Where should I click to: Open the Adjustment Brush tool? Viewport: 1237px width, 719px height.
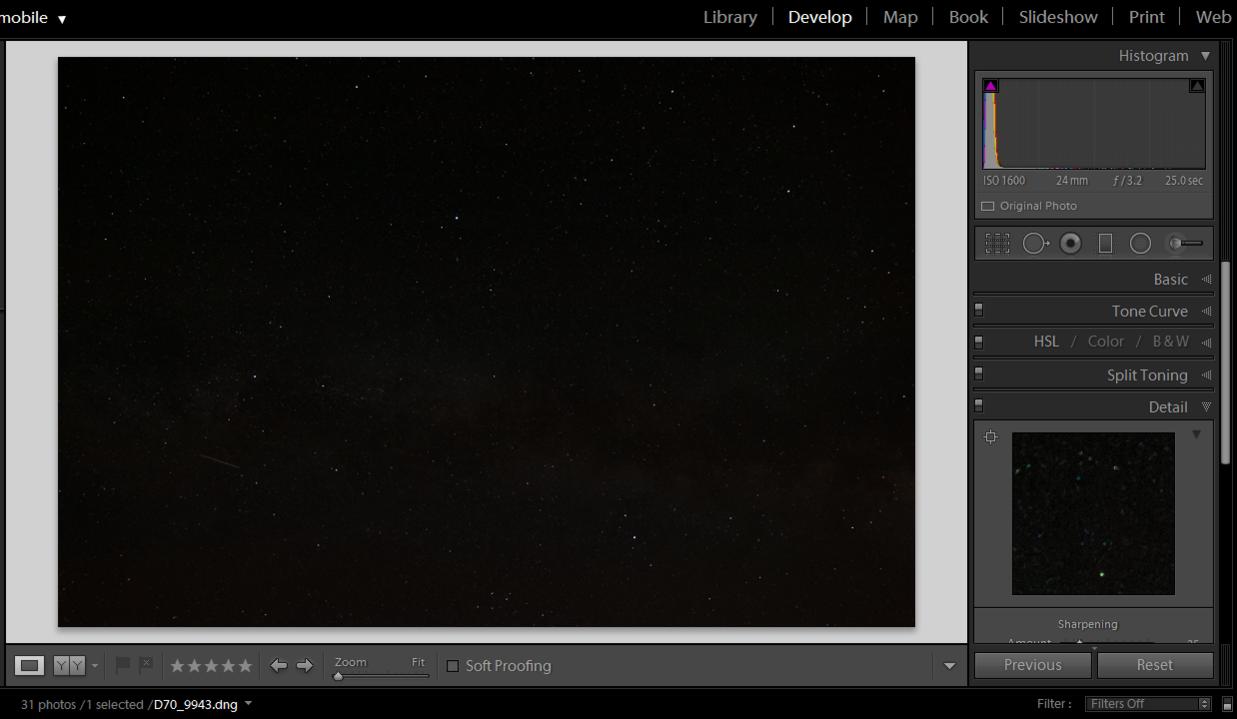(x=1186, y=243)
